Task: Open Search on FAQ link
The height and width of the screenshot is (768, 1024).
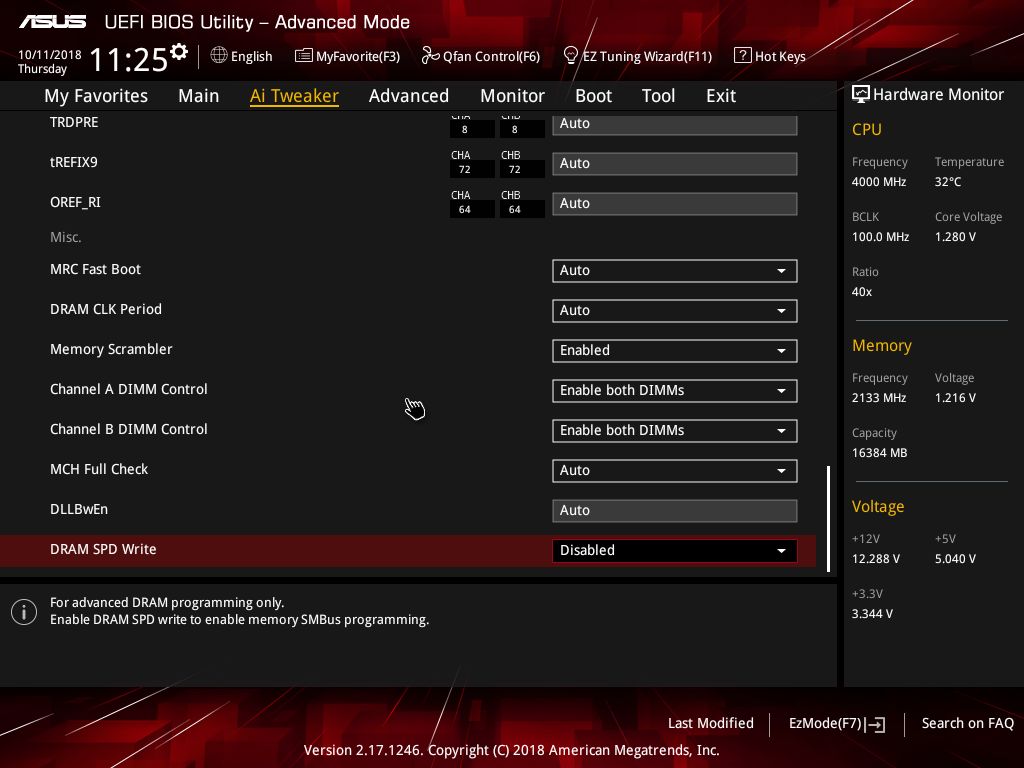Action: tap(967, 724)
